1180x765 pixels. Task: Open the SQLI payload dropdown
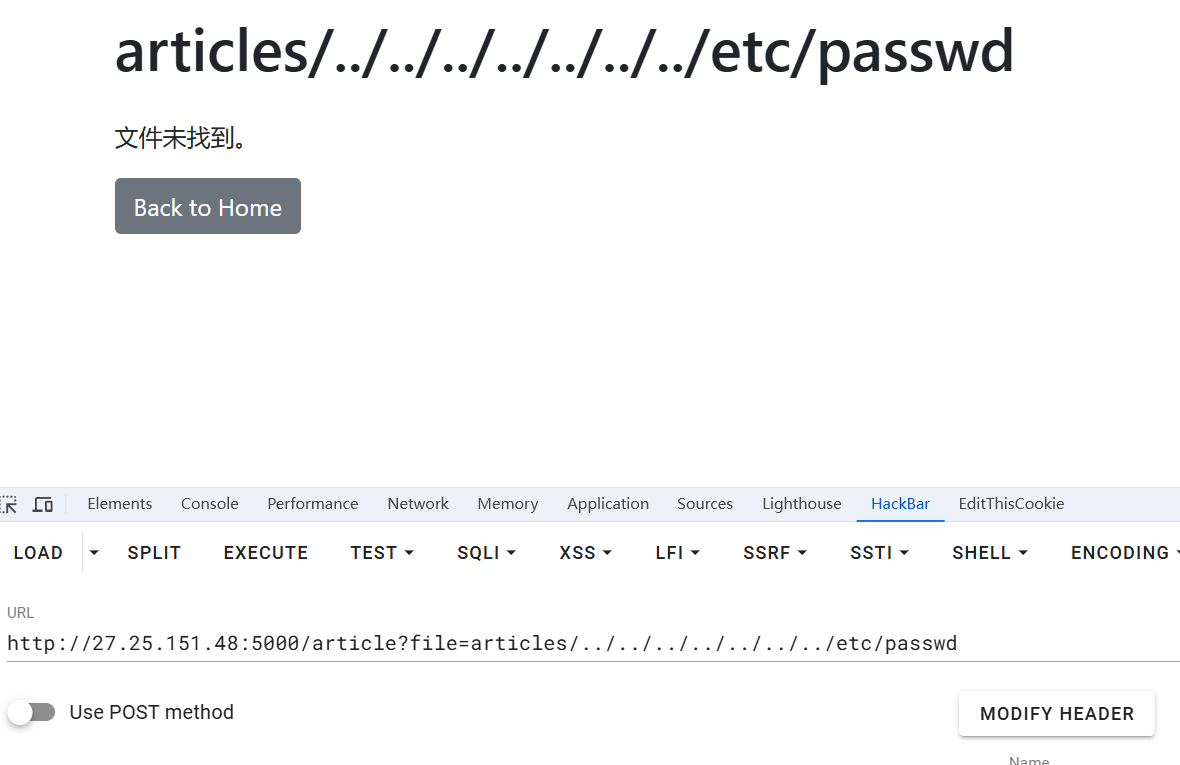pos(486,553)
